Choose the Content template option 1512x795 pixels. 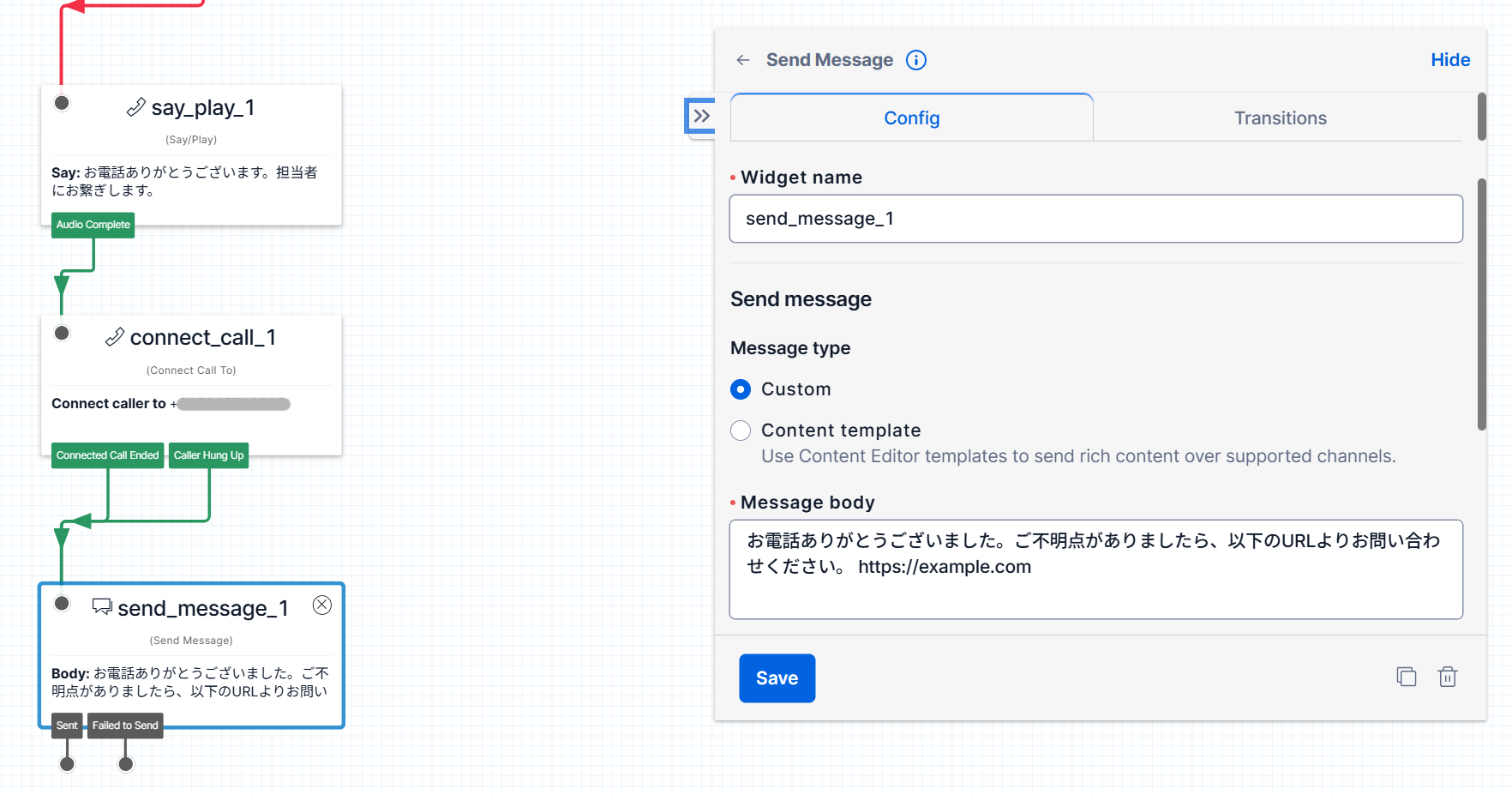tap(740, 430)
